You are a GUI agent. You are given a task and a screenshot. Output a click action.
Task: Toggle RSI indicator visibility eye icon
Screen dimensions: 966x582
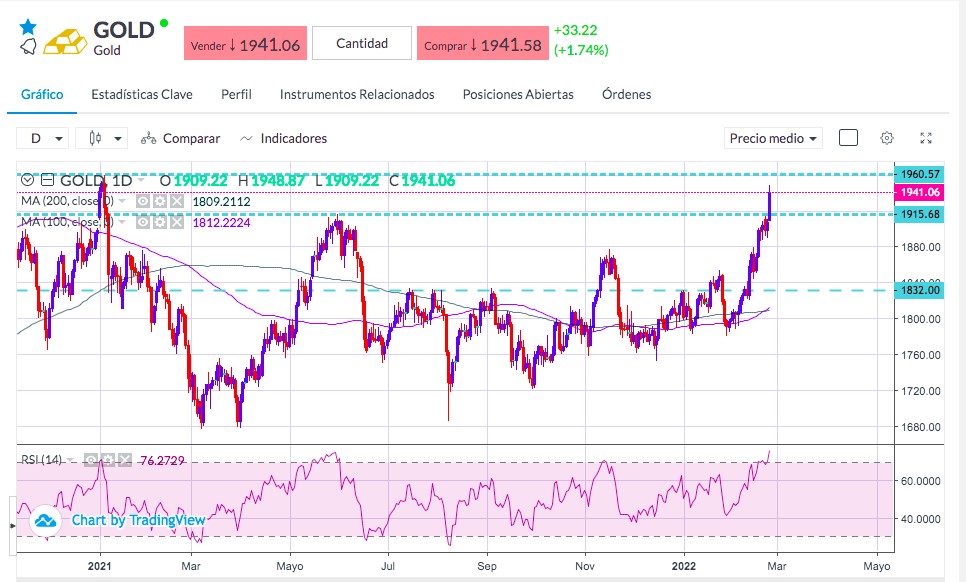(91, 460)
